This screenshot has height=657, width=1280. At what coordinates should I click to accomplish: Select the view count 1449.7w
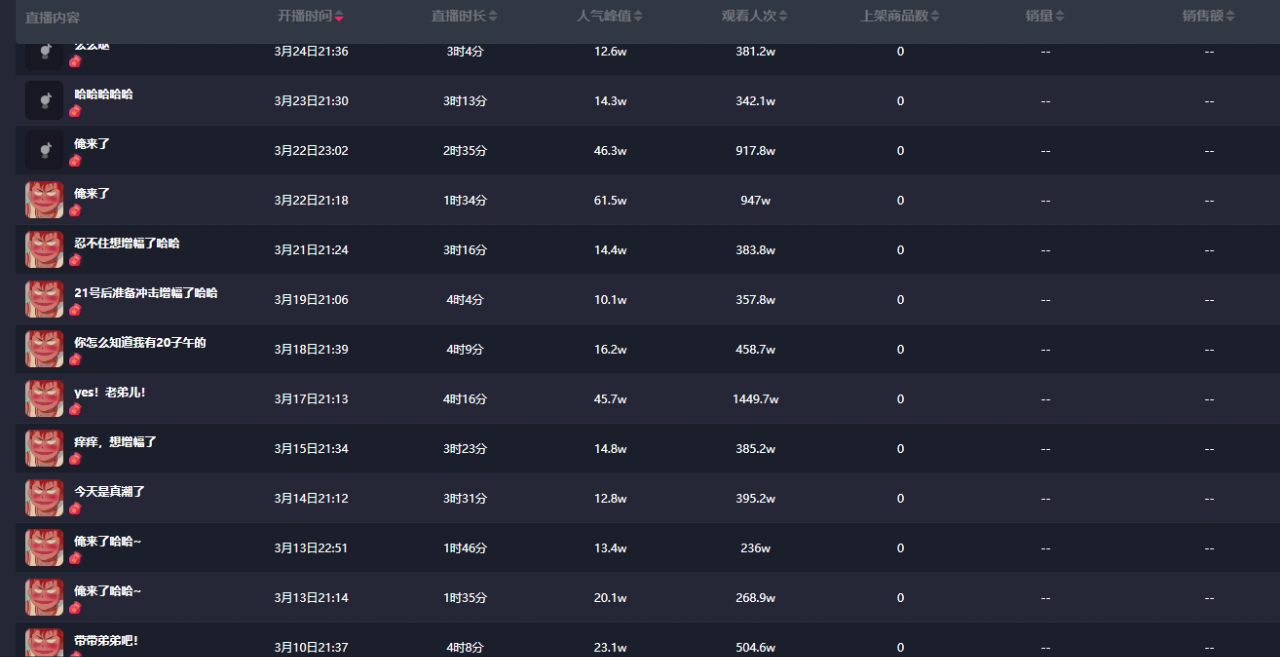point(755,399)
